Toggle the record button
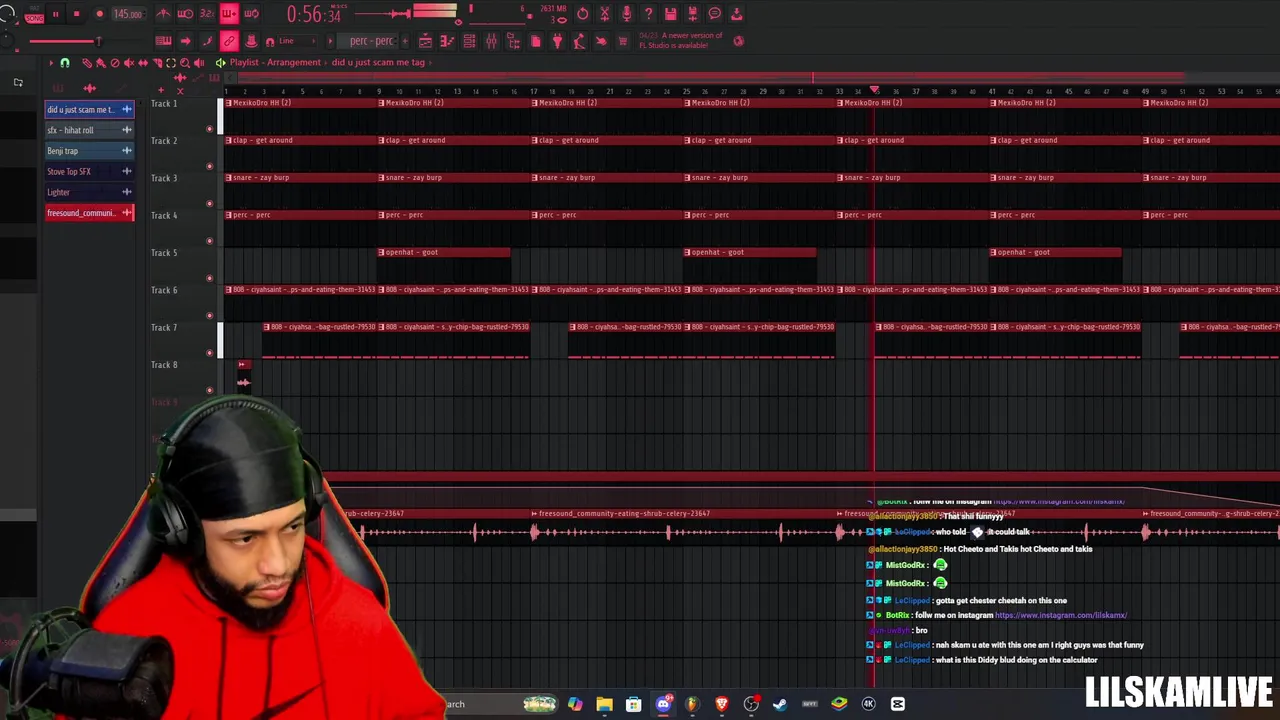The image size is (1280, 720). (x=99, y=14)
